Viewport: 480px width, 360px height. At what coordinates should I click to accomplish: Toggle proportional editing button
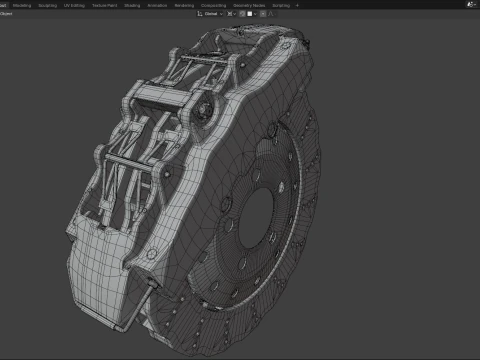click(263, 14)
